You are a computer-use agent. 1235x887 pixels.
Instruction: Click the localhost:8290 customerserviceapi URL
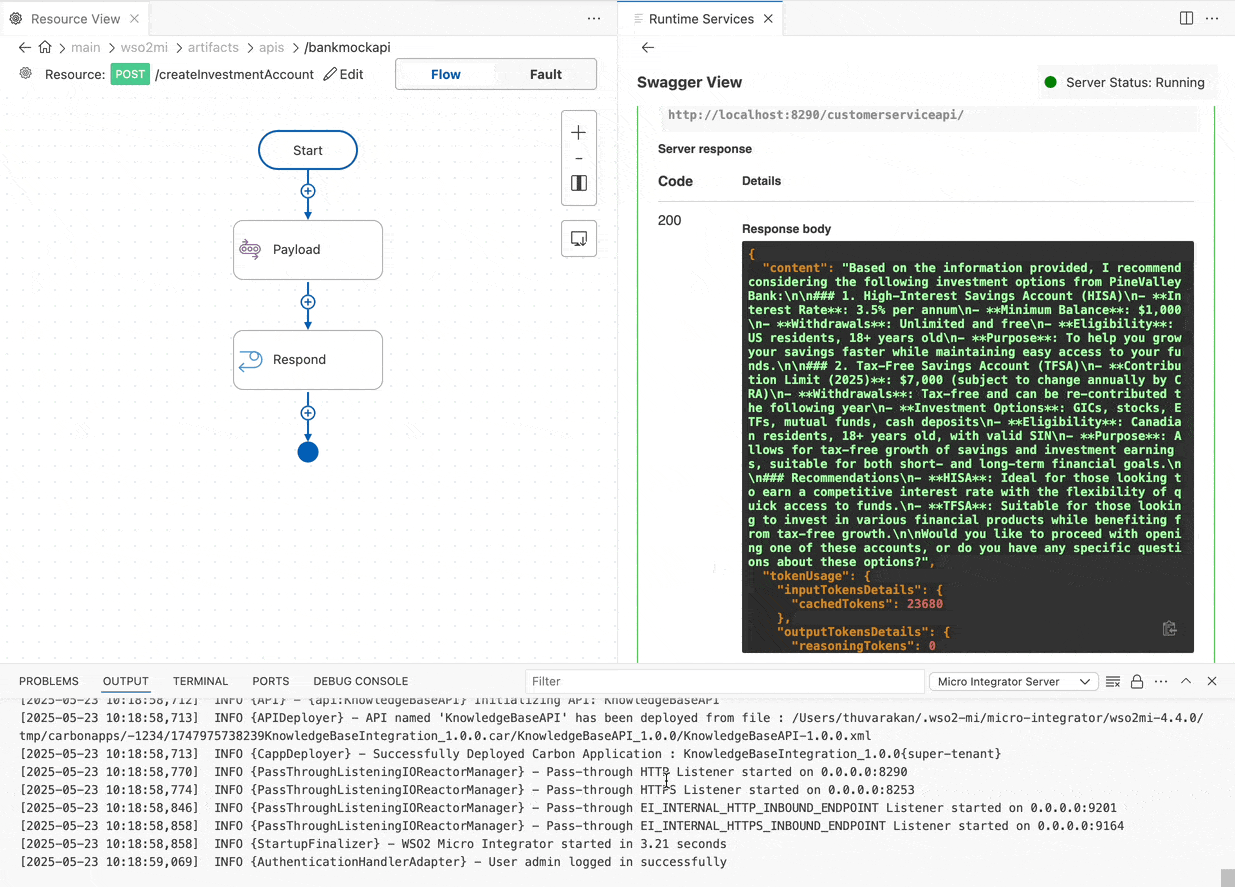tap(816, 115)
